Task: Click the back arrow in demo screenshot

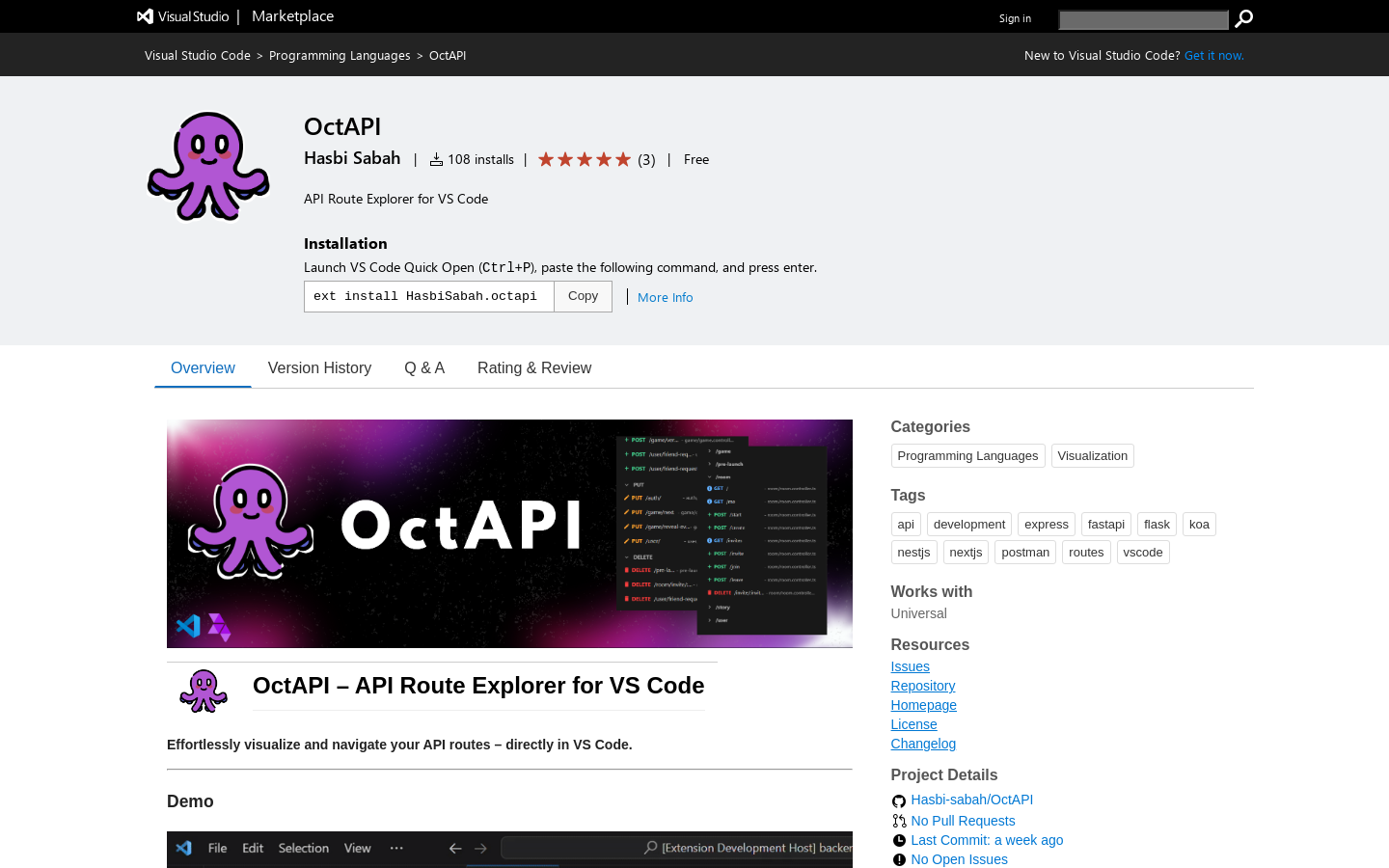Action: pos(455,849)
